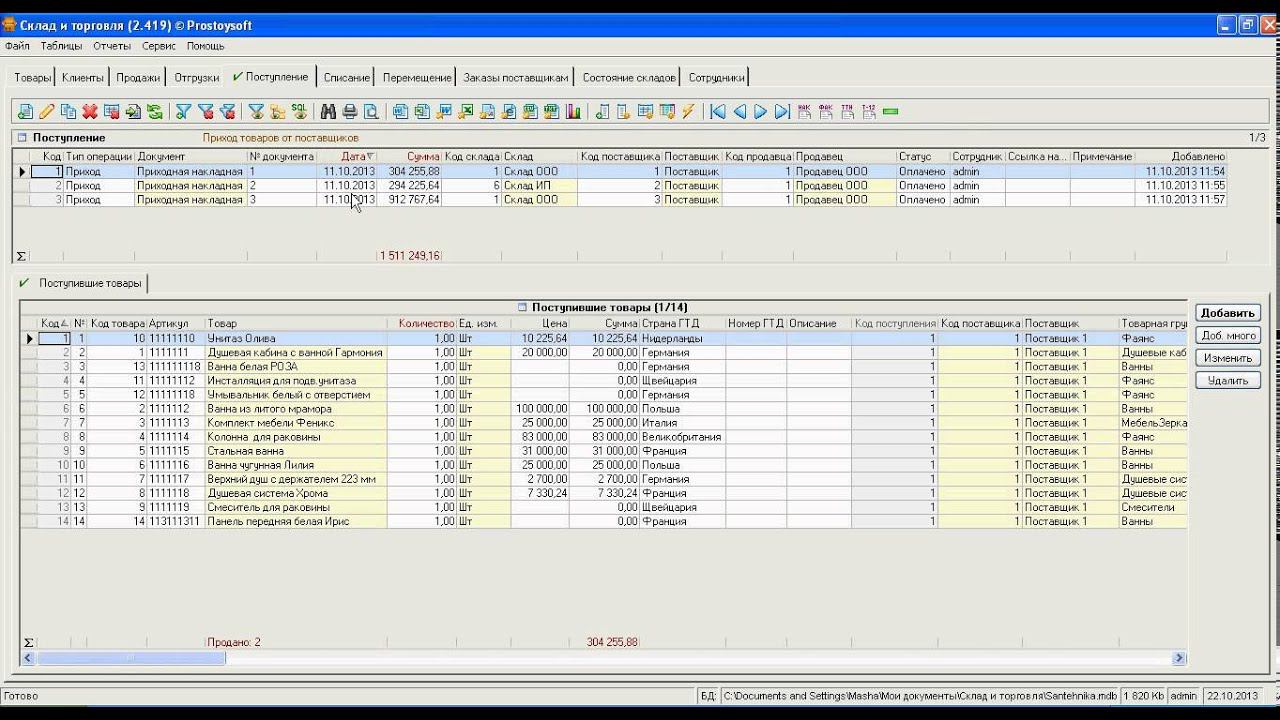Open the Таблицы menu
Screen dimensions: 1280x720
coord(62,46)
